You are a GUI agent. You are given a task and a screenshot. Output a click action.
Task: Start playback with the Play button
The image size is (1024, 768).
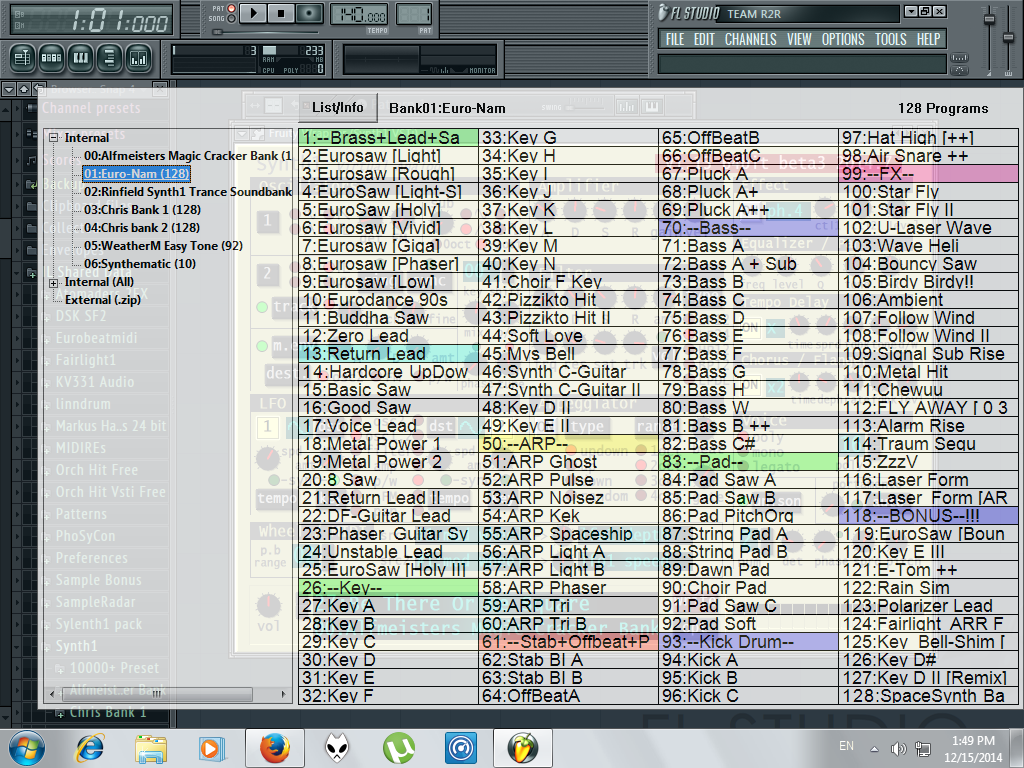tap(254, 12)
